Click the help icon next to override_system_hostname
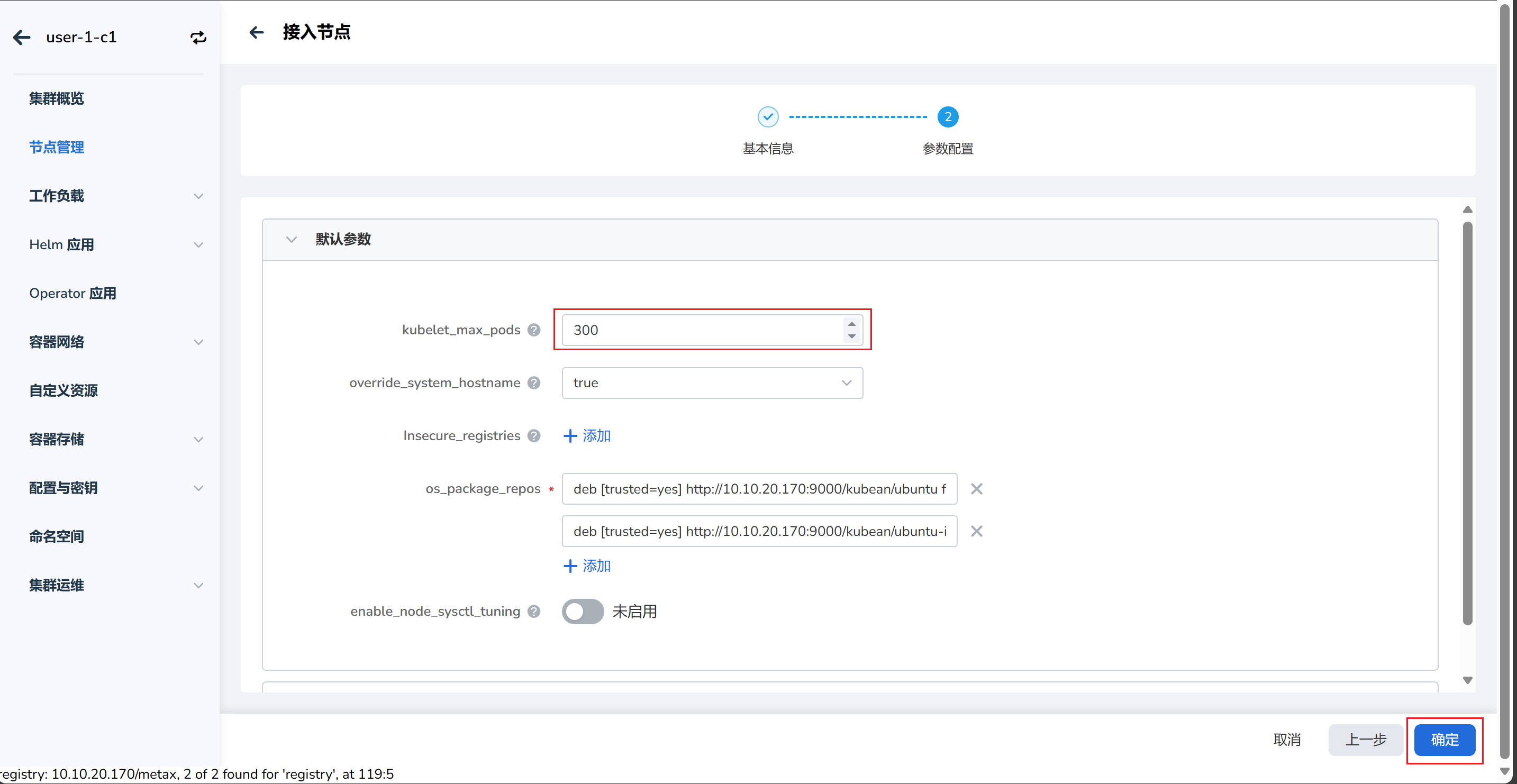Screen dimensions: 1517x784 (534, 382)
